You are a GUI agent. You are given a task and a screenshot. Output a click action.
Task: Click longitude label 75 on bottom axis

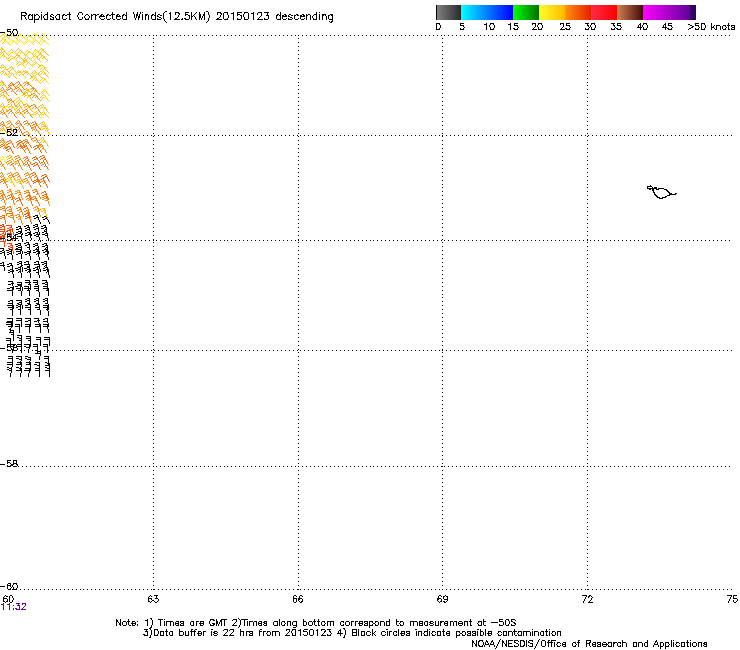pyautogui.click(x=732, y=599)
